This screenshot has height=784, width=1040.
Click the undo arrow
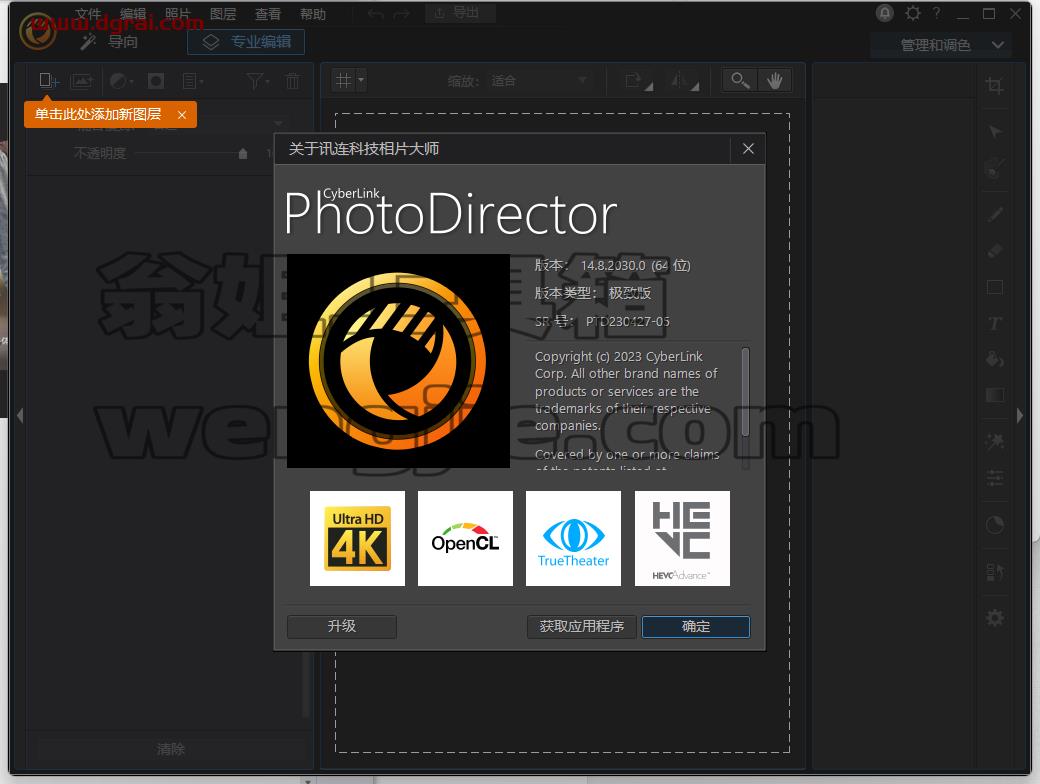(x=375, y=14)
